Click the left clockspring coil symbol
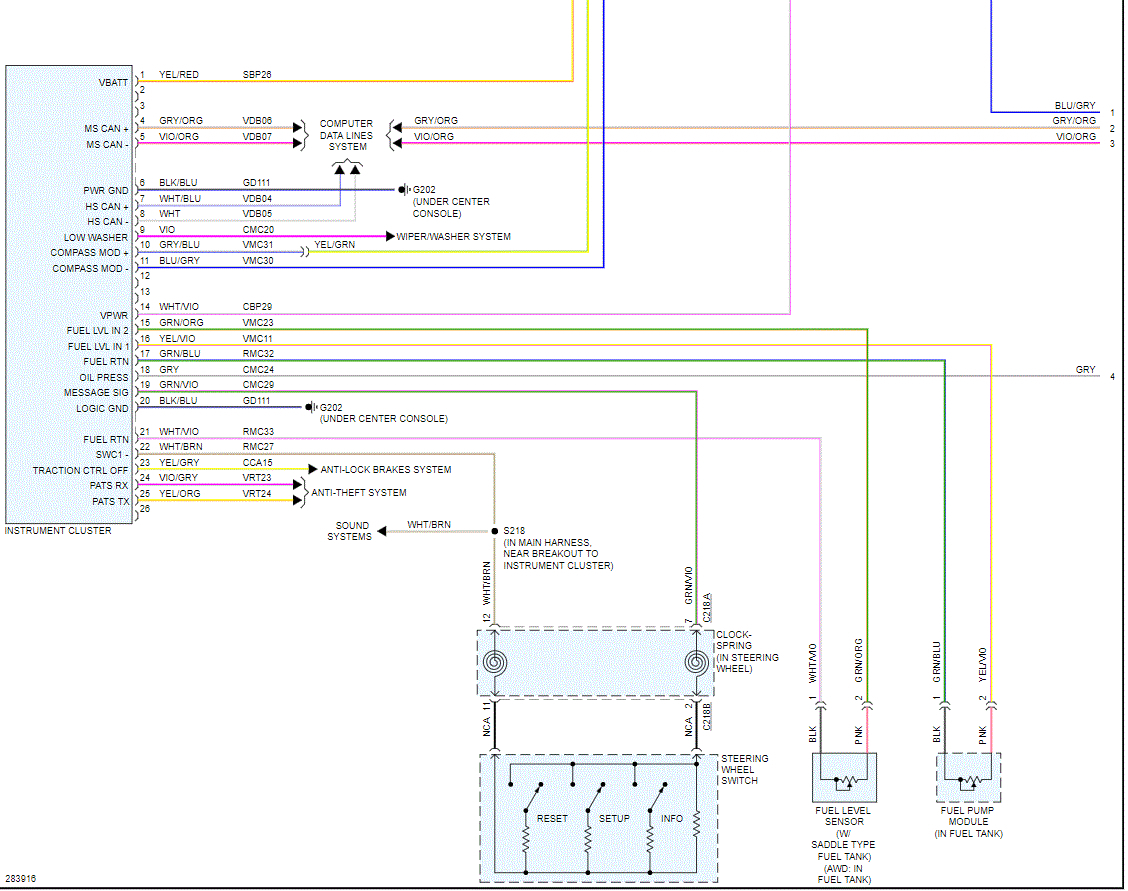This screenshot has width=1128, height=891. [494, 662]
